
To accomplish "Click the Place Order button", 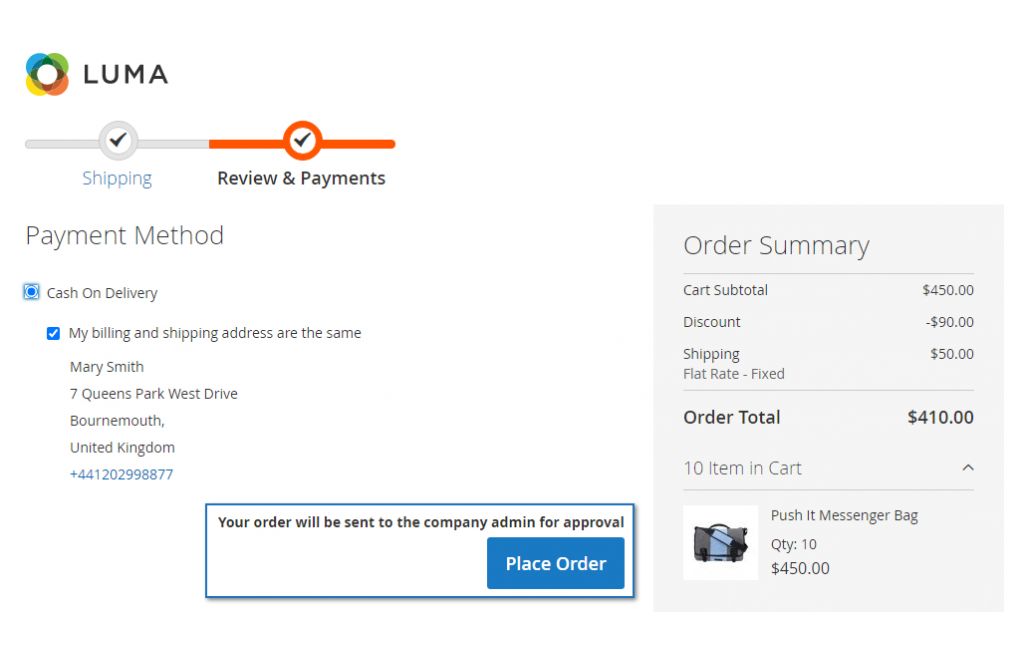I will pyautogui.click(x=556, y=563).
